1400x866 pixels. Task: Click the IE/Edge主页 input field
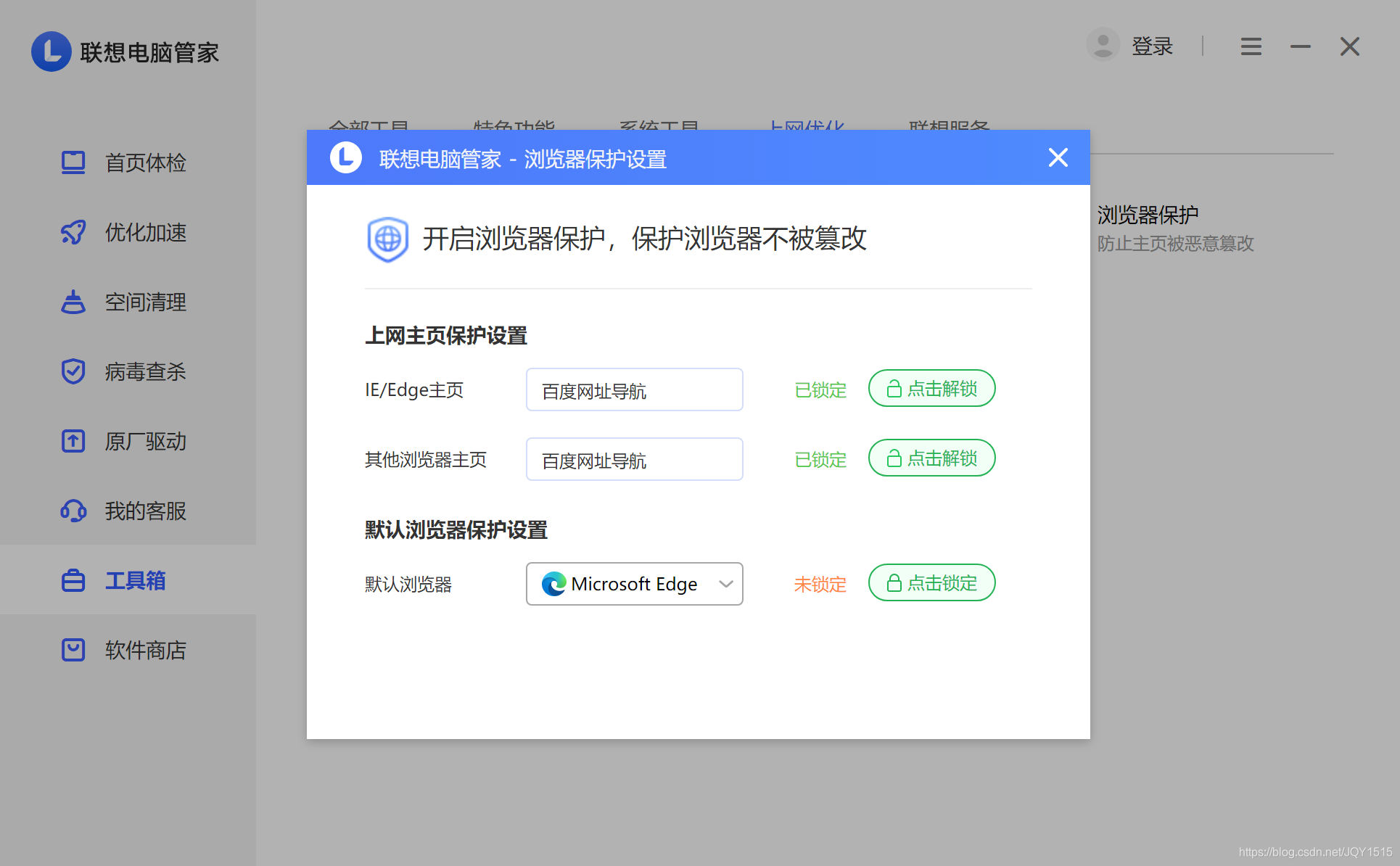(x=635, y=389)
